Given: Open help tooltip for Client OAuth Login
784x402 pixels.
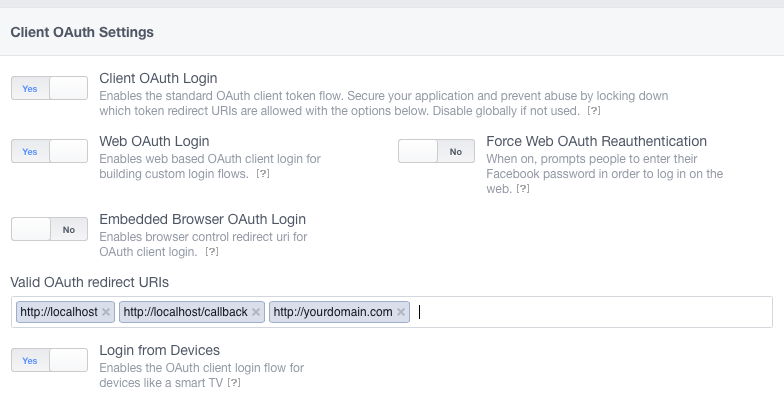Looking at the screenshot, I should pyautogui.click(x=593, y=110).
